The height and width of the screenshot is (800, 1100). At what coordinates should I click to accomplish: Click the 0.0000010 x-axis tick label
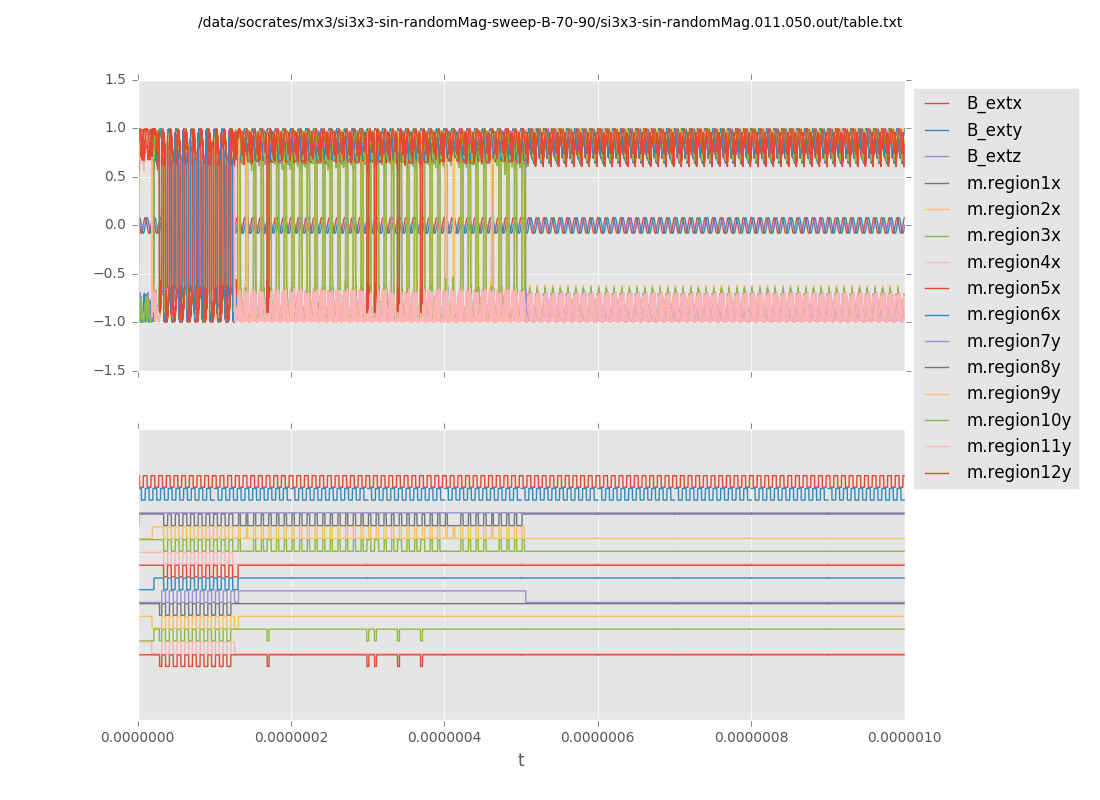click(x=904, y=738)
